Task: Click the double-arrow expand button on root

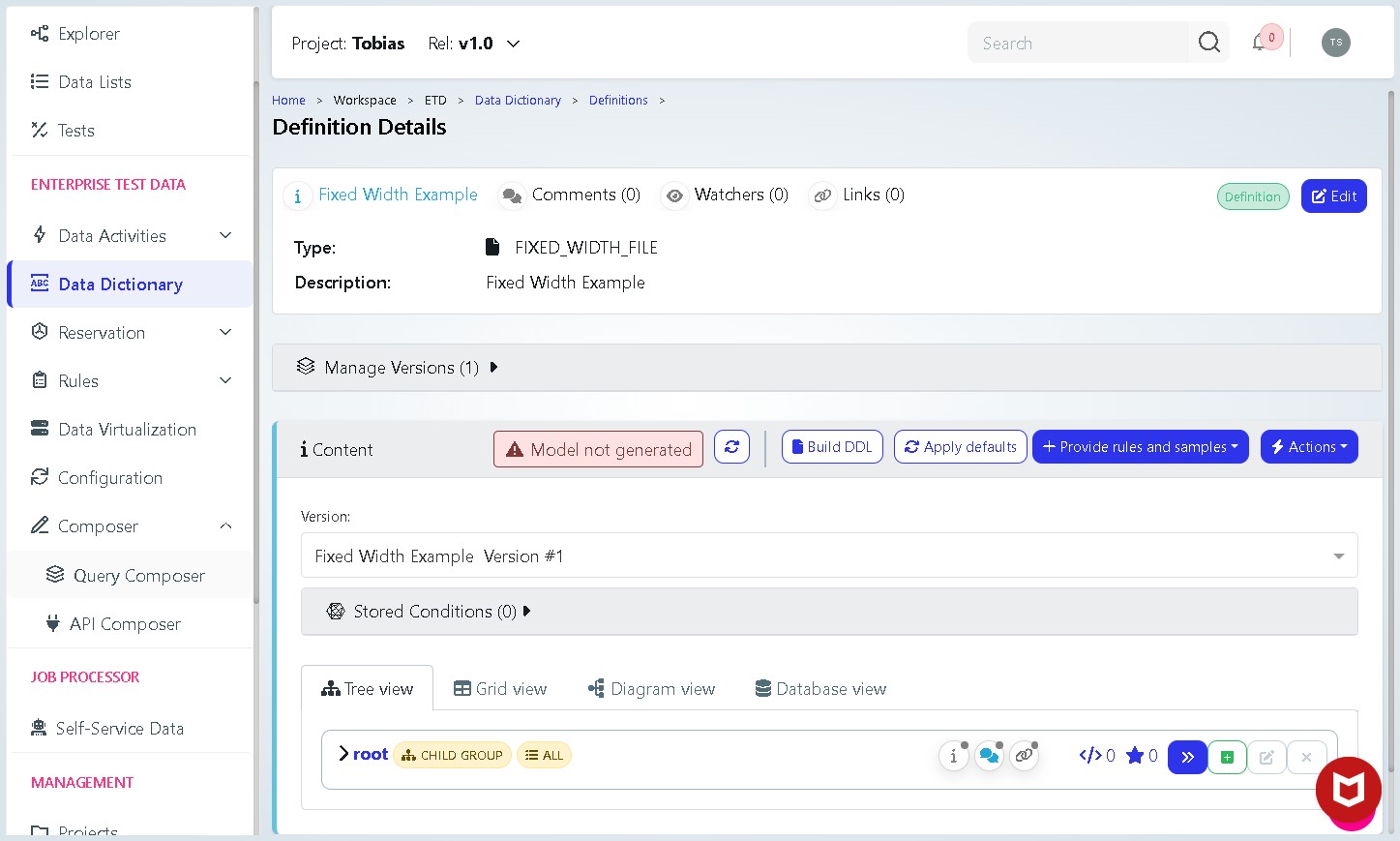Action: tap(1187, 757)
